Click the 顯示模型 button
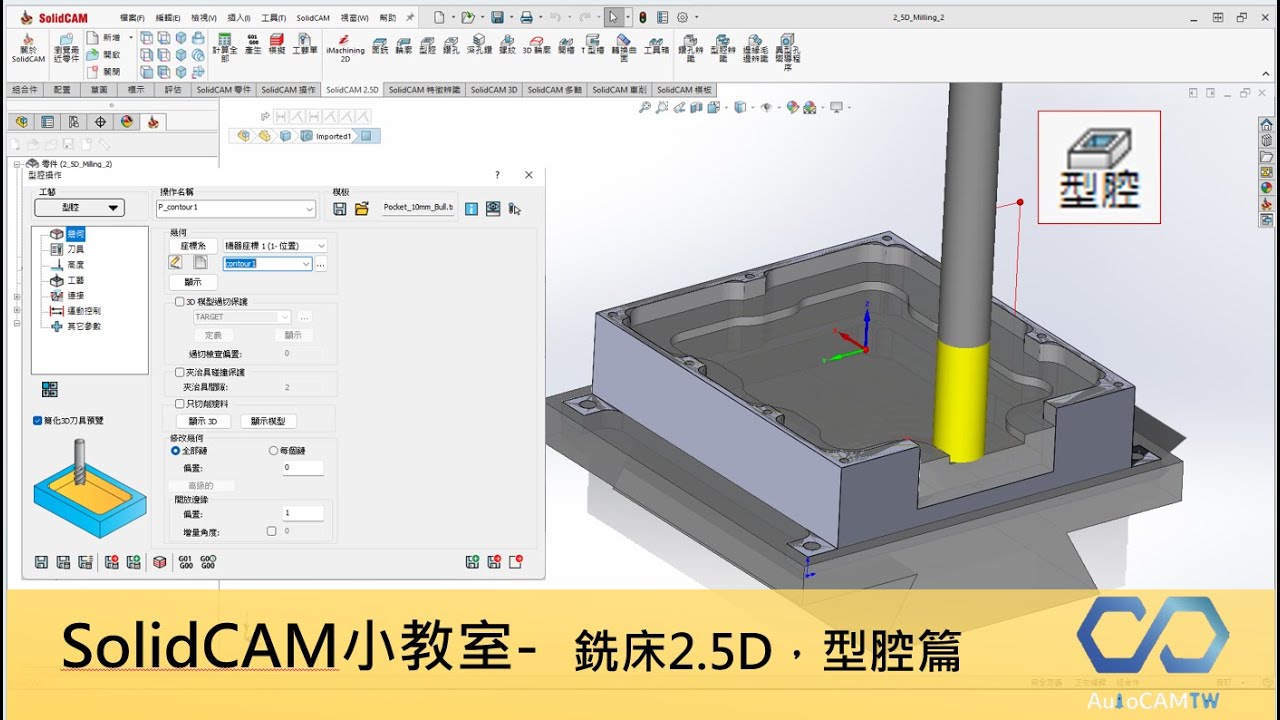The image size is (1280, 720). tap(269, 421)
